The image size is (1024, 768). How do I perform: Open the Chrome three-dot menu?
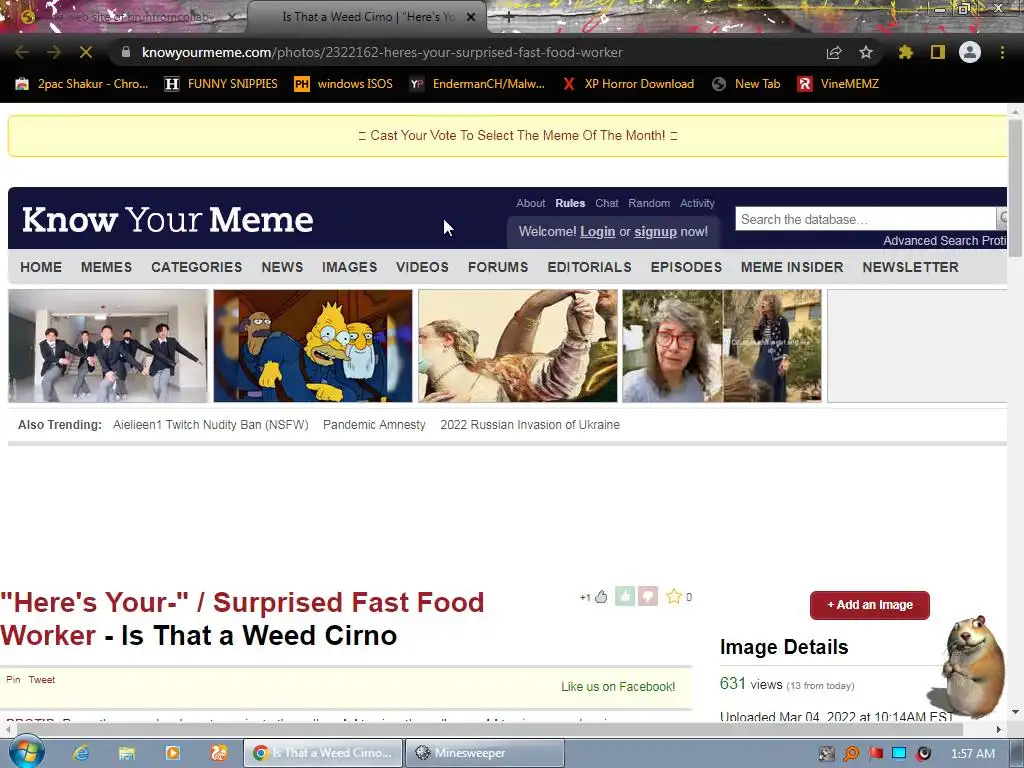click(1002, 52)
